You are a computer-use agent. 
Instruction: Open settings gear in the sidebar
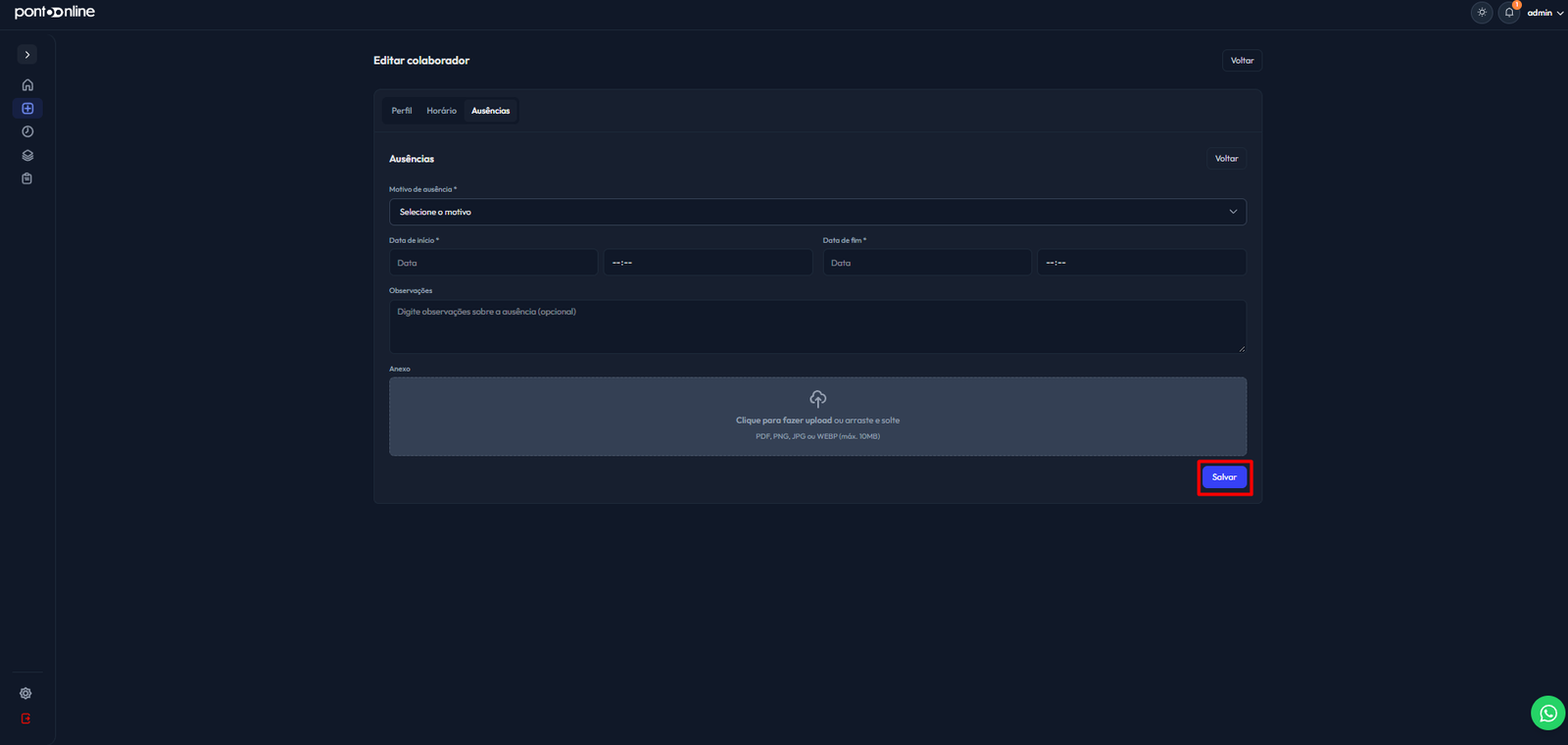click(x=25, y=693)
